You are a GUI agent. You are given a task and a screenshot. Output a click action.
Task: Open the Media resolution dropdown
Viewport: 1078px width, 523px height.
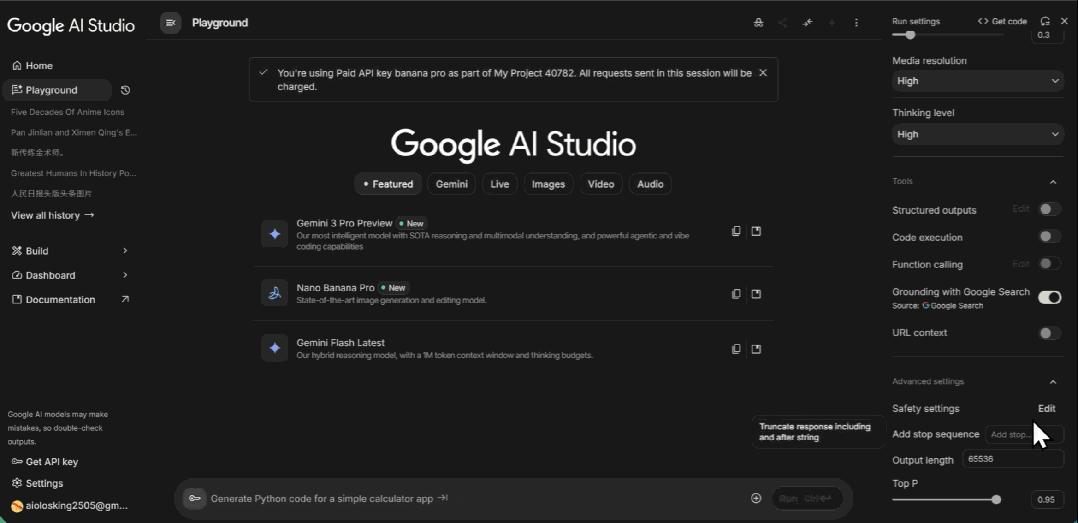[977, 81]
